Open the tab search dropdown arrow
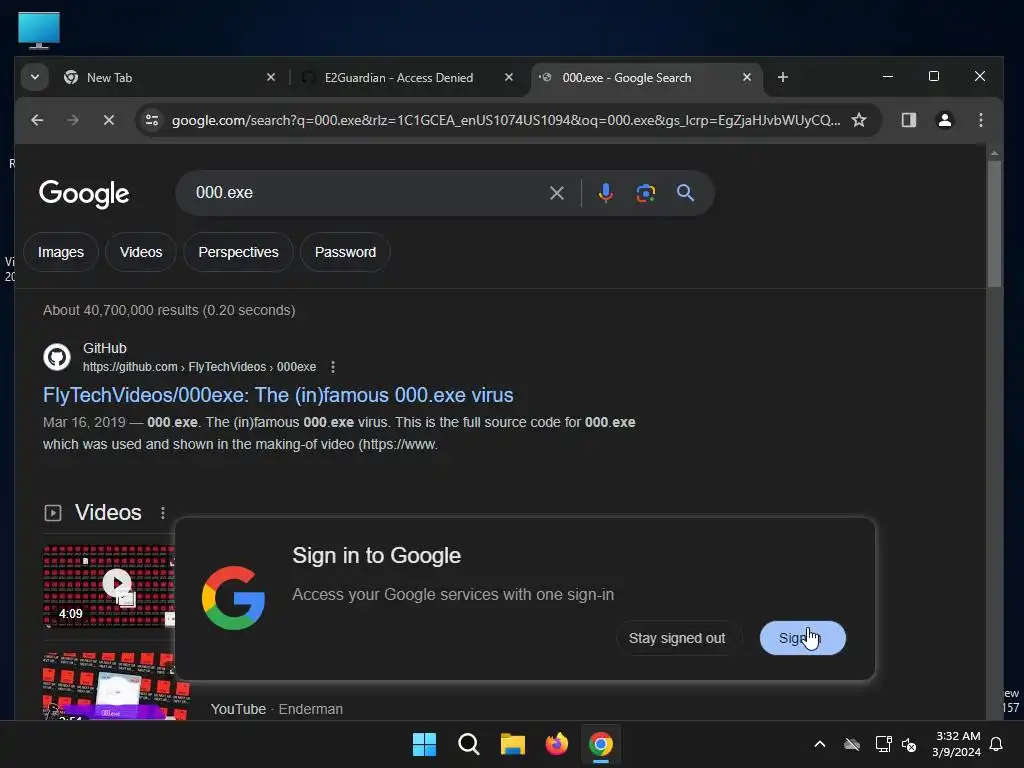Screen dimensions: 1024x768 point(35,77)
